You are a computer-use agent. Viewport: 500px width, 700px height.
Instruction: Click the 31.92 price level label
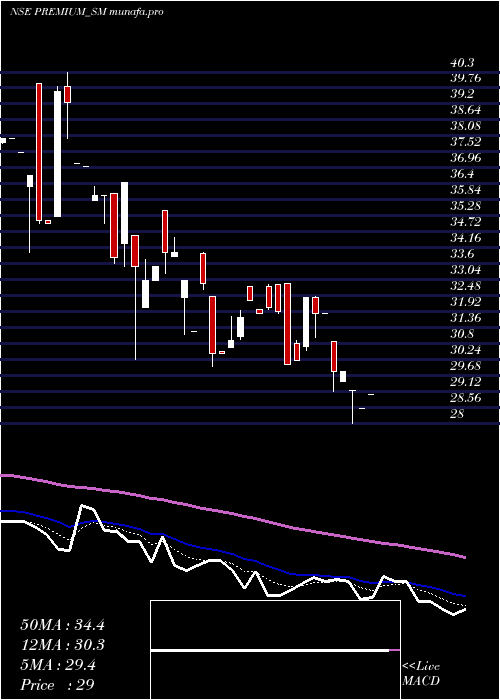coord(466,302)
